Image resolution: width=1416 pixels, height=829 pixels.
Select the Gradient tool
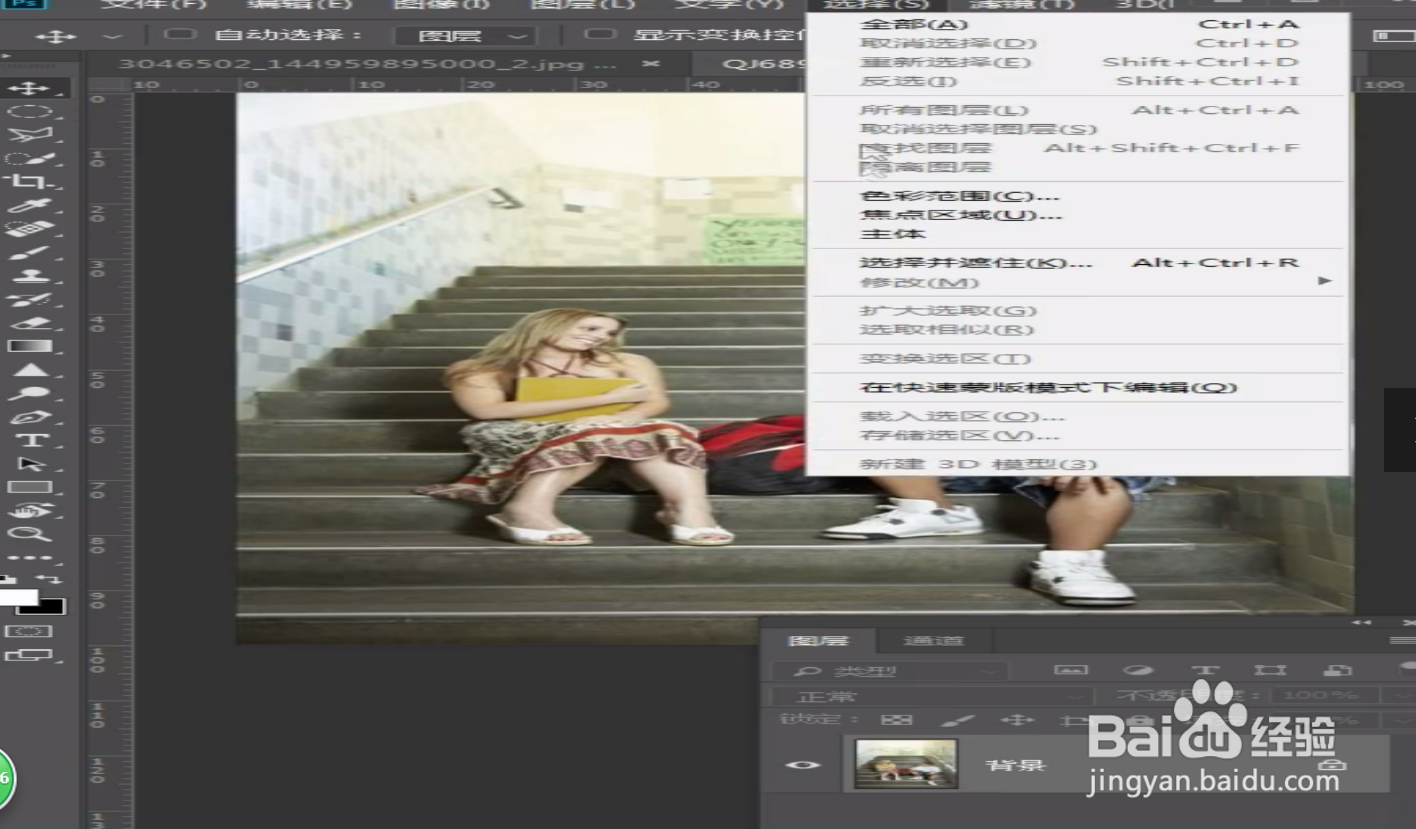pyautogui.click(x=30, y=347)
